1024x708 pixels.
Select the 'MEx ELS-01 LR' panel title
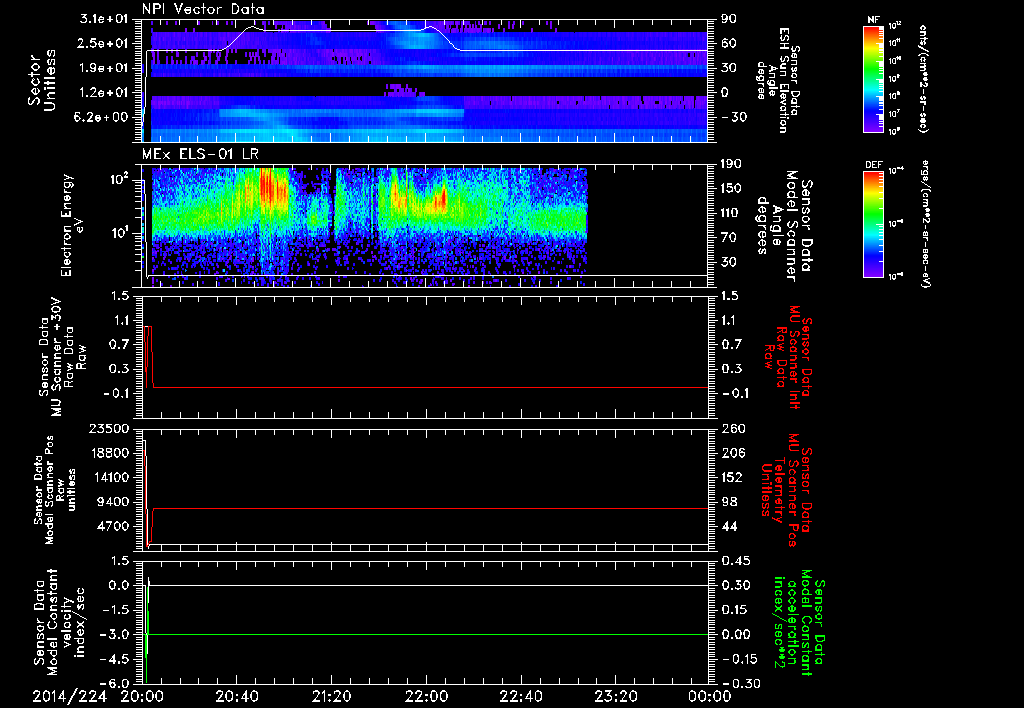(200, 154)
